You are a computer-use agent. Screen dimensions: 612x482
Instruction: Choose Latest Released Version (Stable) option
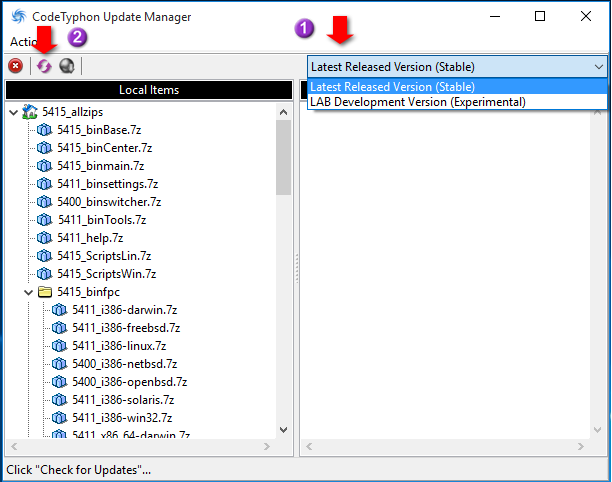point(457,87)
